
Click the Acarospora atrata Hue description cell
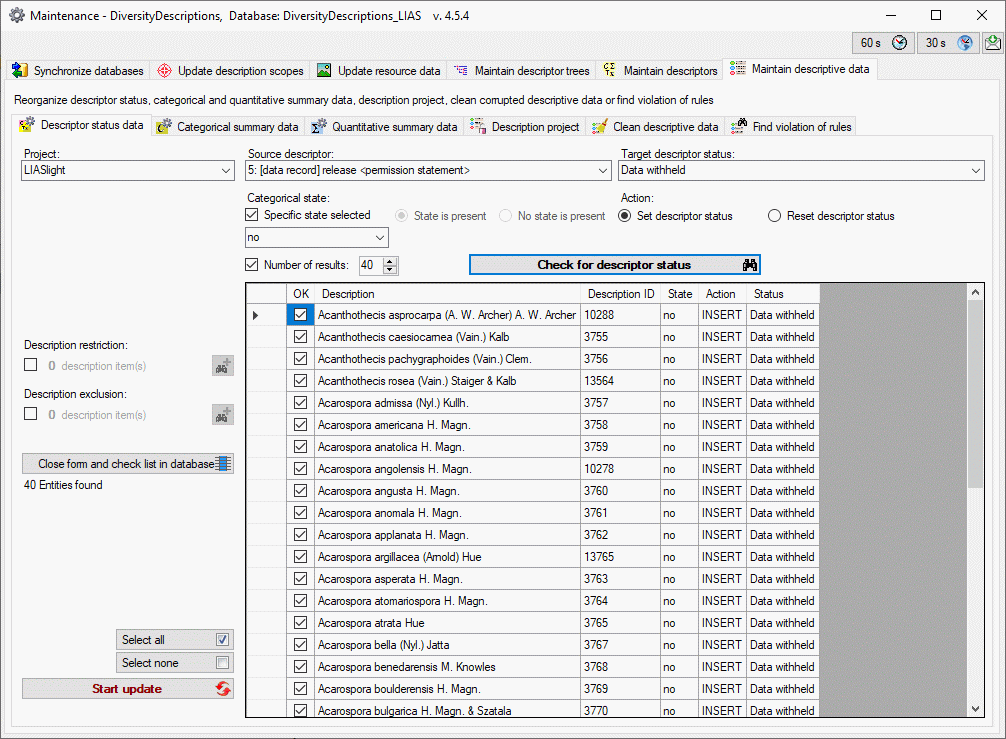[447, 623]
